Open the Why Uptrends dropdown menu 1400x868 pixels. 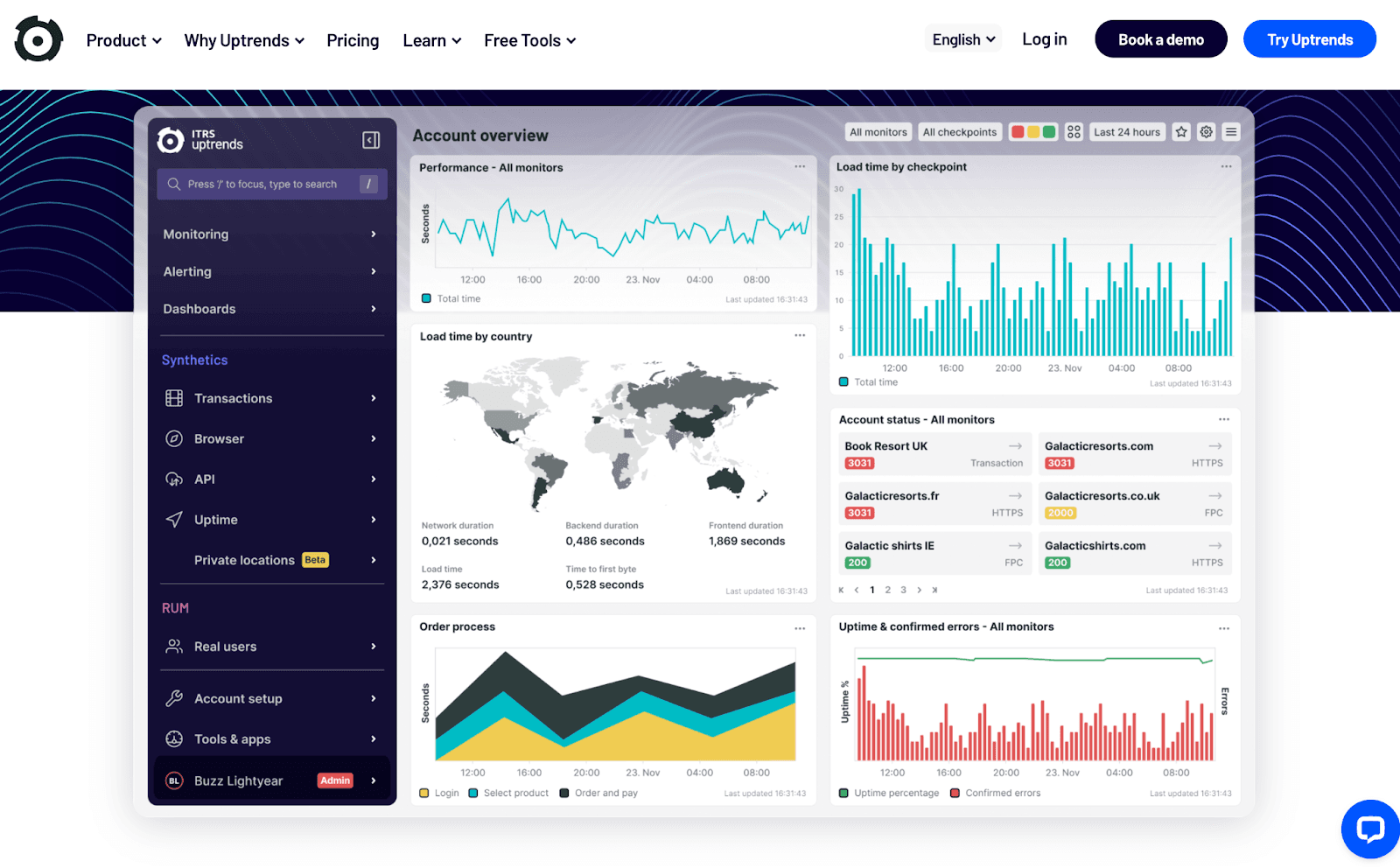coord(244,40)
